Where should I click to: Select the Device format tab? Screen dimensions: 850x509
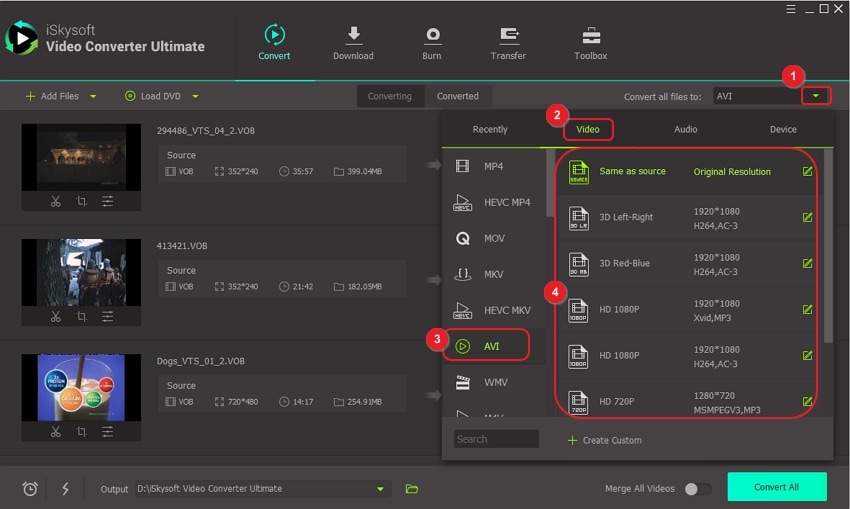pos(783,129)
